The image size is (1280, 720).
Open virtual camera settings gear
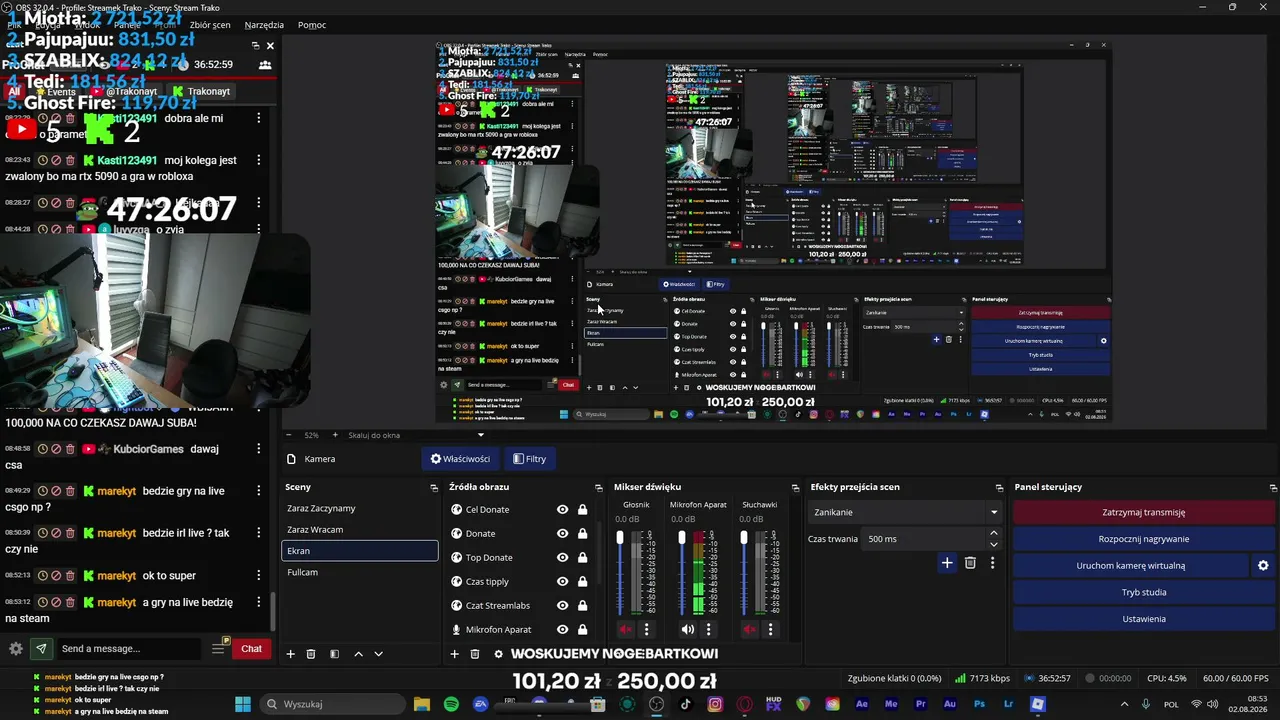tap(1263, 566)
